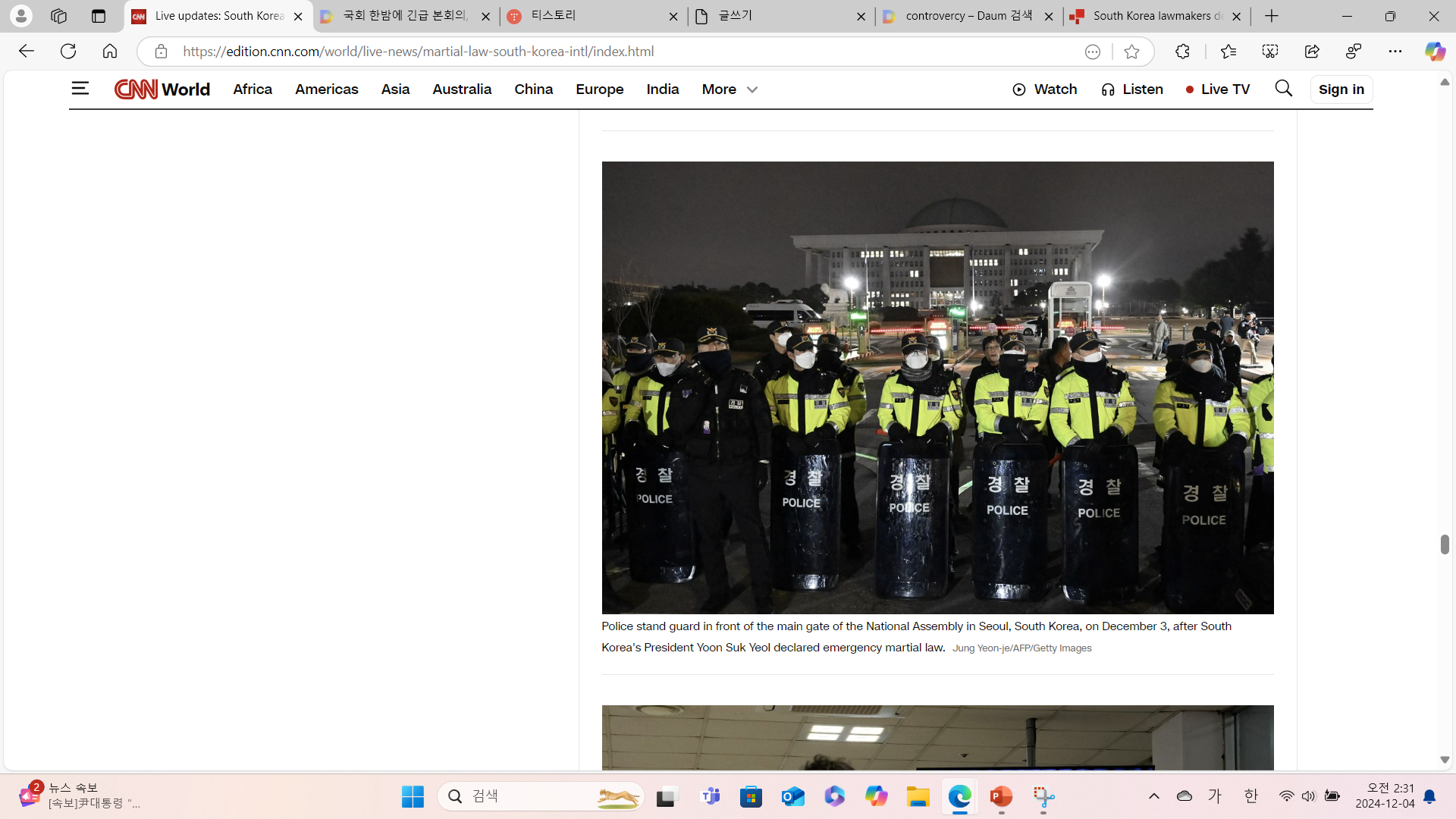Viewport: 1456px width, 819px height.
Task: Open the Live TV link
Action: [x=1217, y=89]
